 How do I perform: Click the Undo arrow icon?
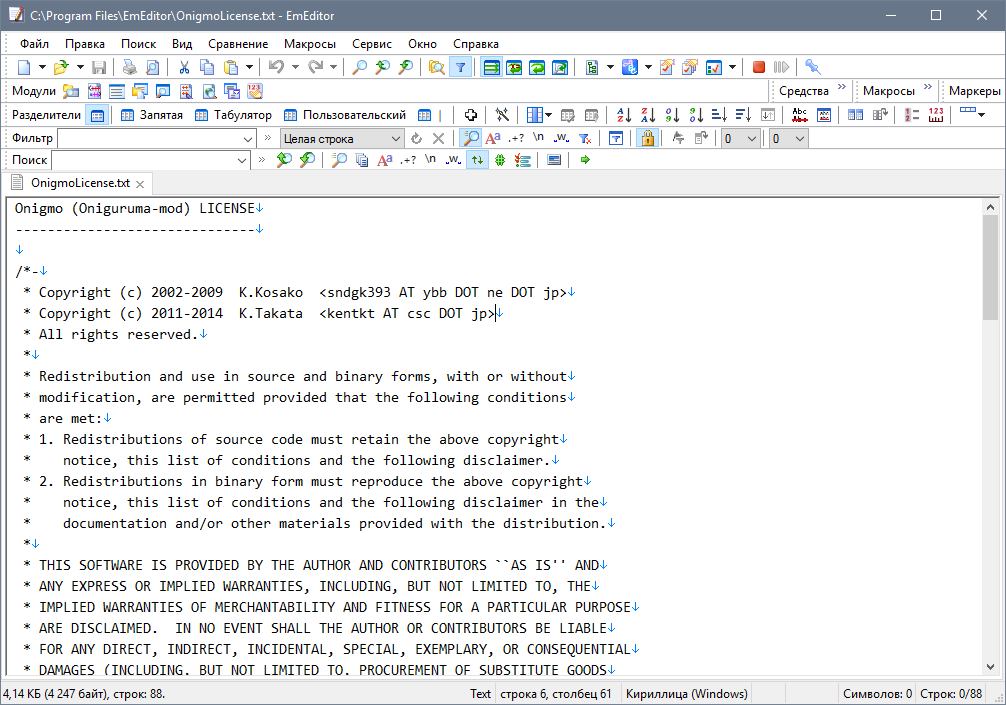(x=276, y=67)
